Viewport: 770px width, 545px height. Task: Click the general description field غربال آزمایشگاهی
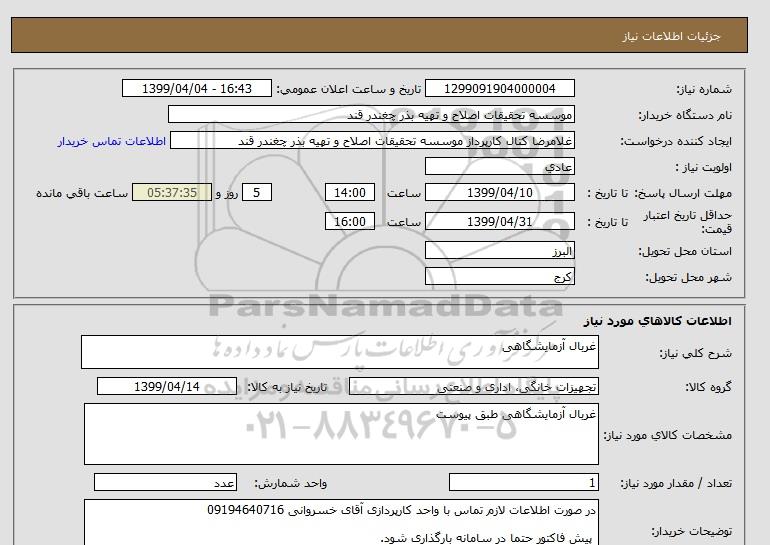pyautogui.click(x=340, y=352)
